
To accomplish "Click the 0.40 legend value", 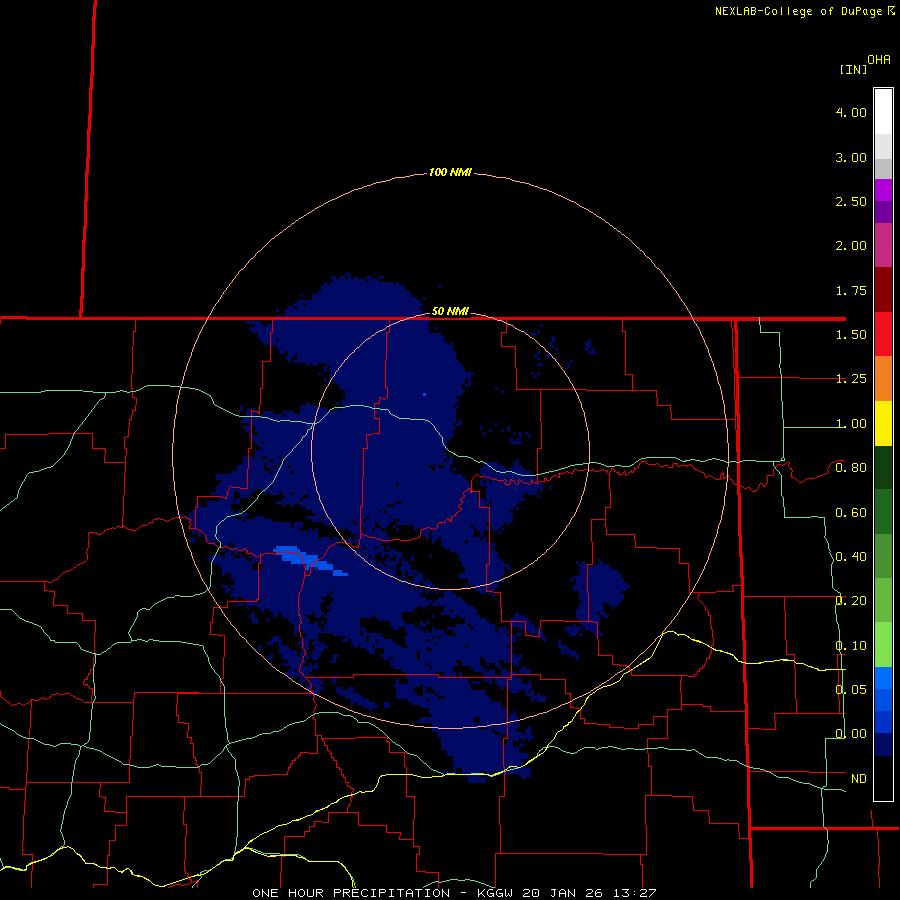I will (x=851, y=557).
